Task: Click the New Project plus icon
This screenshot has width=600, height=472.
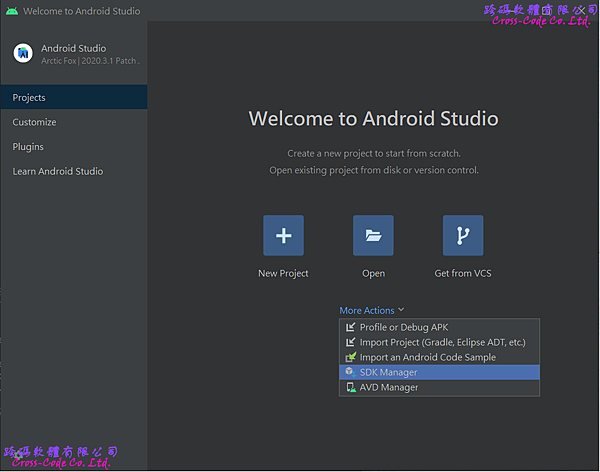Action: [x=283, y=236]
